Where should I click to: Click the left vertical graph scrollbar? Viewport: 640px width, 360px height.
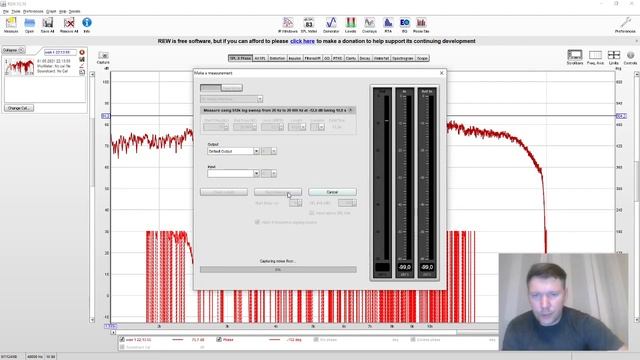(x=92, y=197)
